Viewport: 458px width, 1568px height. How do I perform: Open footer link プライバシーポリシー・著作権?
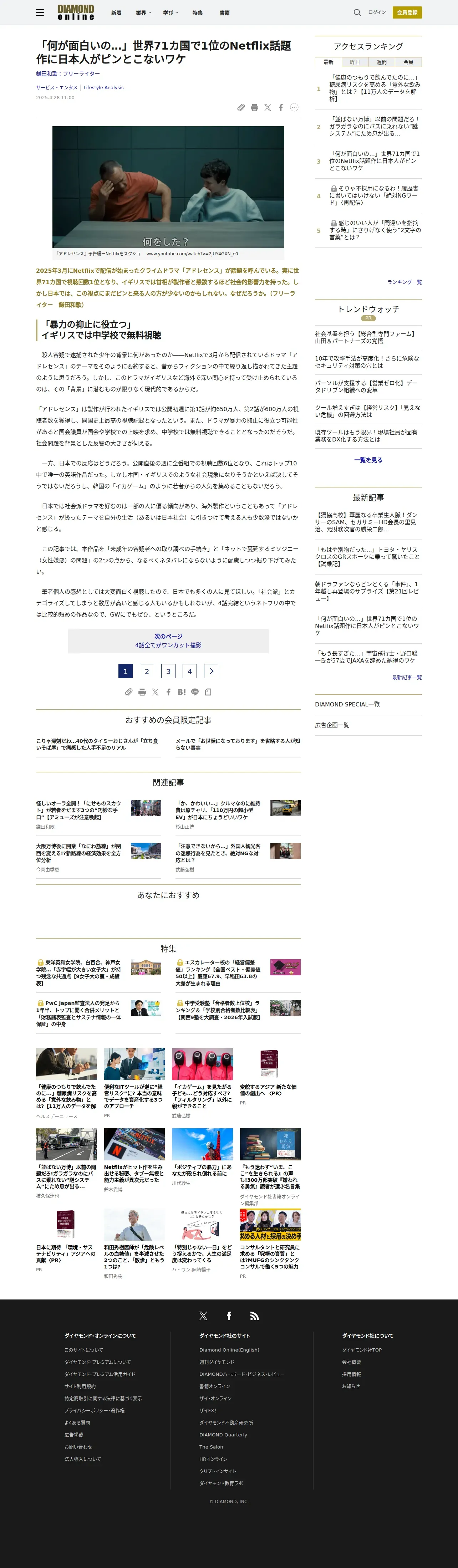(95, 1410)
